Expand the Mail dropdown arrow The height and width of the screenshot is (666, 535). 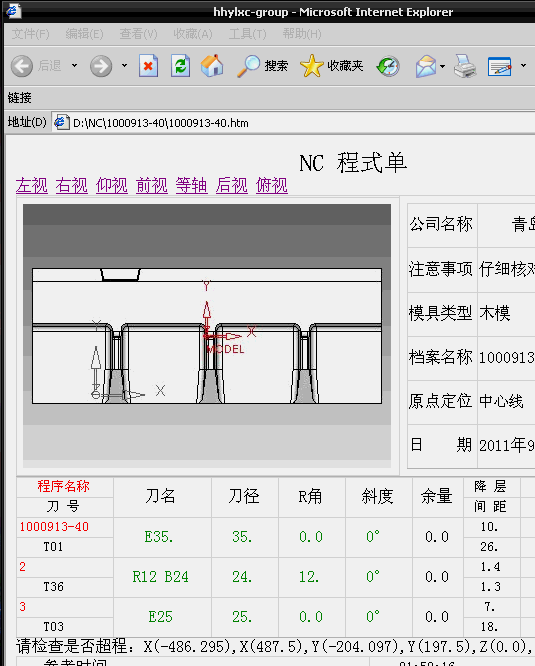click(442, 66)
